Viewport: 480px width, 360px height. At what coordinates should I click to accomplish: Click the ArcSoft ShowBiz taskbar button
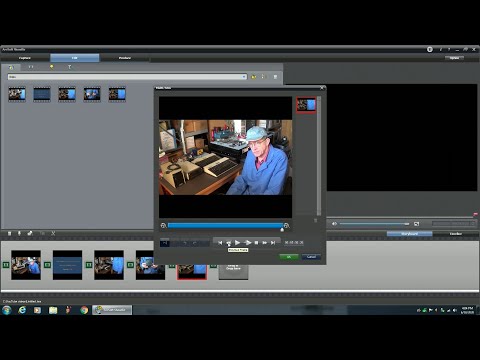pyautogui.click(x=112, y=310)
